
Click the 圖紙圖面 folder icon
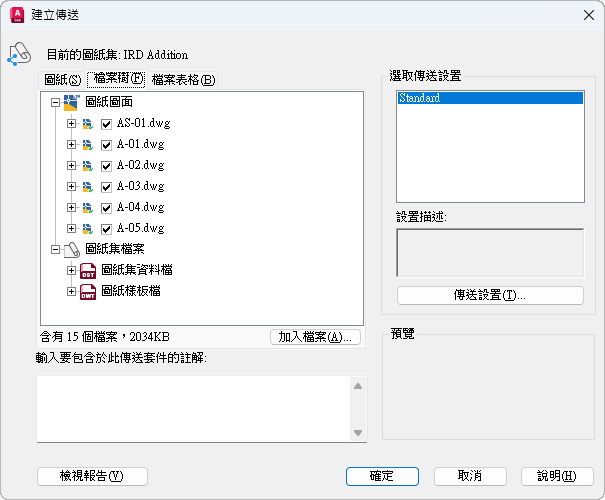(72, 102)
